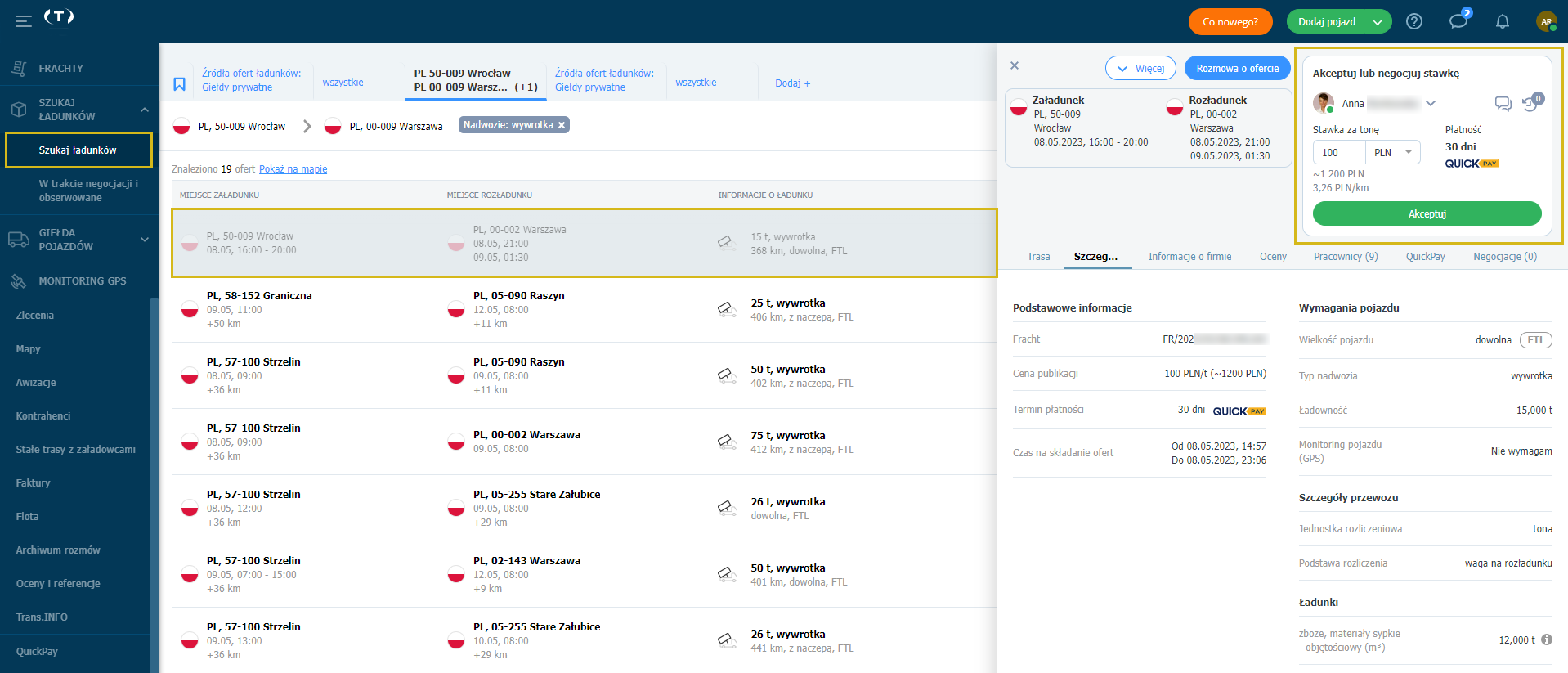
Task: Expand Giełda pojazdów sidebar section
Action: pyautogui.click(x=145, y=240)
